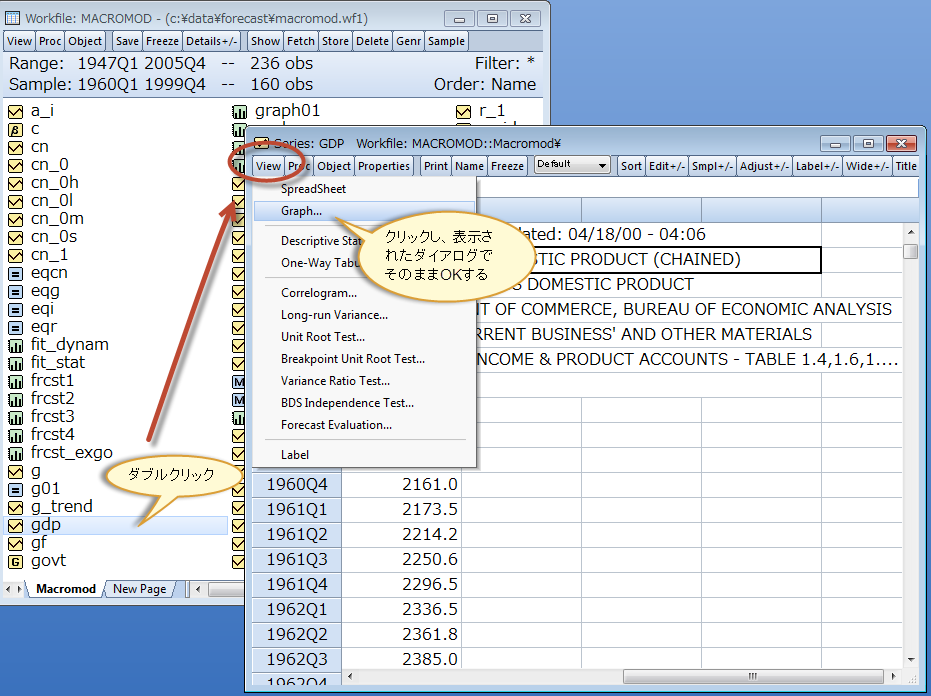This screenshot has width=931, height=696.
Task: Click the fit_stat graph icon
Action: click(x=15, y=363)
